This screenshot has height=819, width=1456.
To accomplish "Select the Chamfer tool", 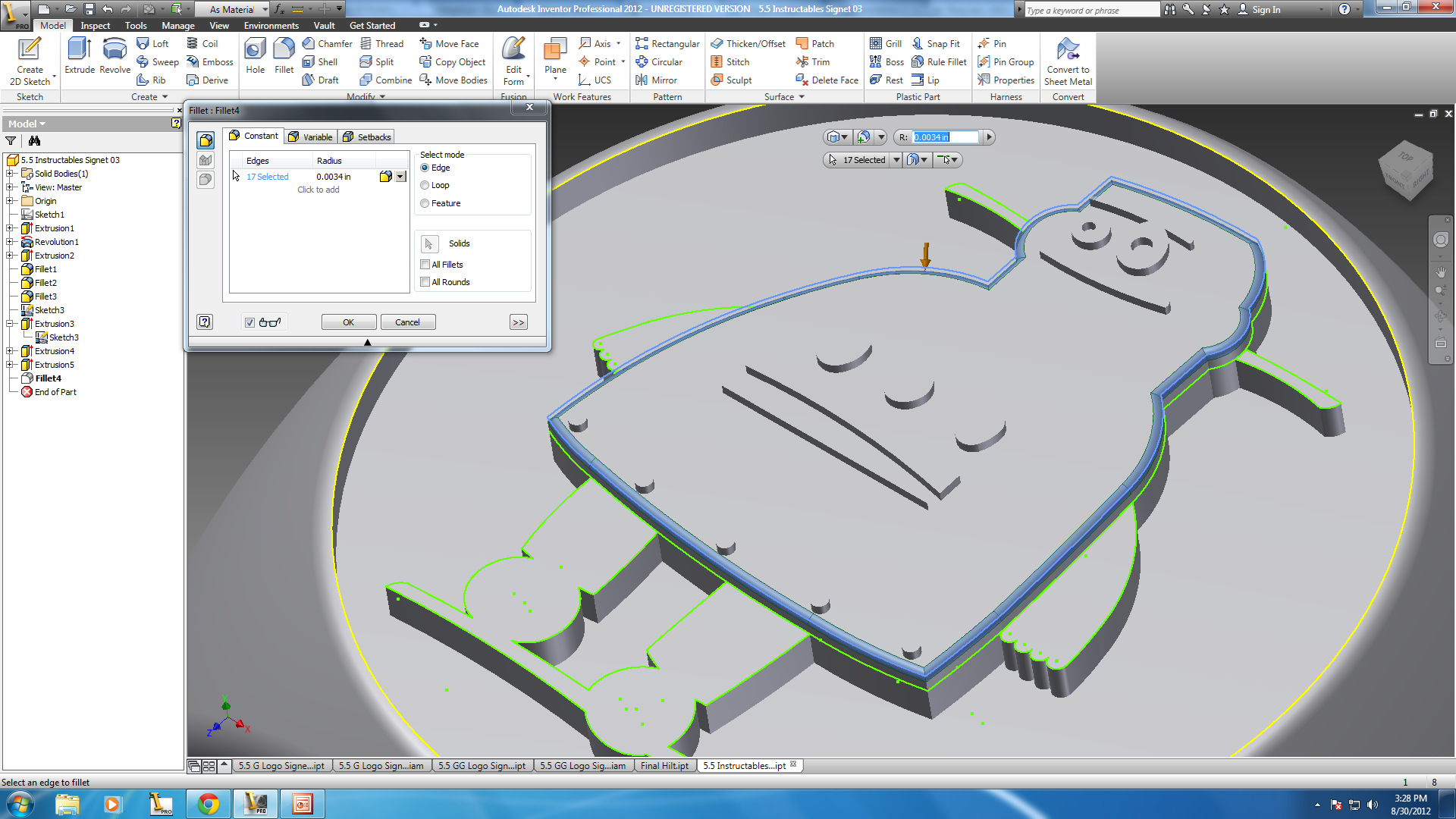I will point(327,44).
